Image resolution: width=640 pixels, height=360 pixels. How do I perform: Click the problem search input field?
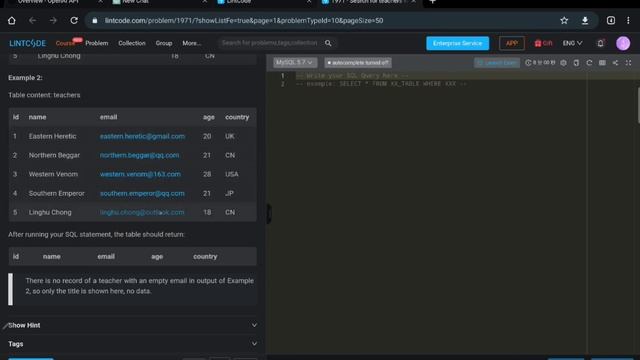click(270, 43)
